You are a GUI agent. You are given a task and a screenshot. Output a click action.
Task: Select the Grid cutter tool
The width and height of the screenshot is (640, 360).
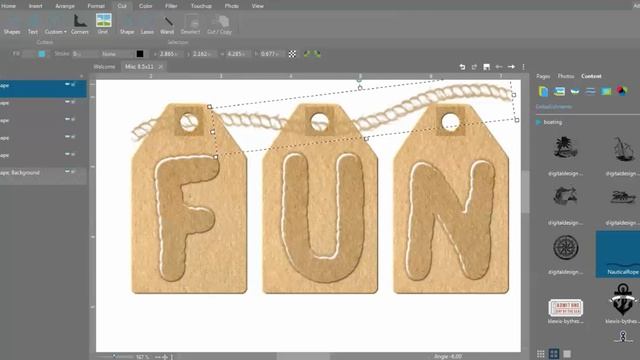(103, 24)
